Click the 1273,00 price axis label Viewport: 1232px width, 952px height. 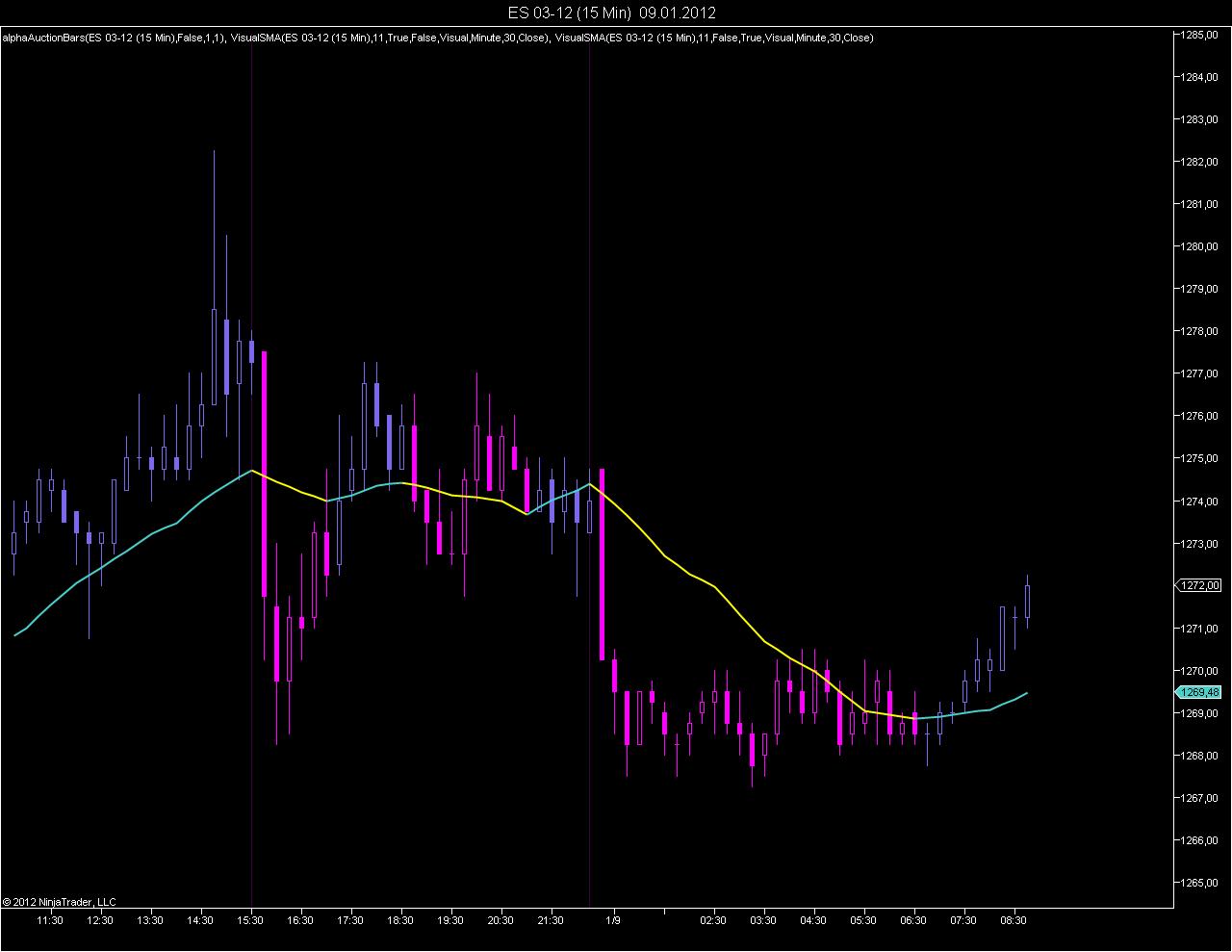(1201, 544)
